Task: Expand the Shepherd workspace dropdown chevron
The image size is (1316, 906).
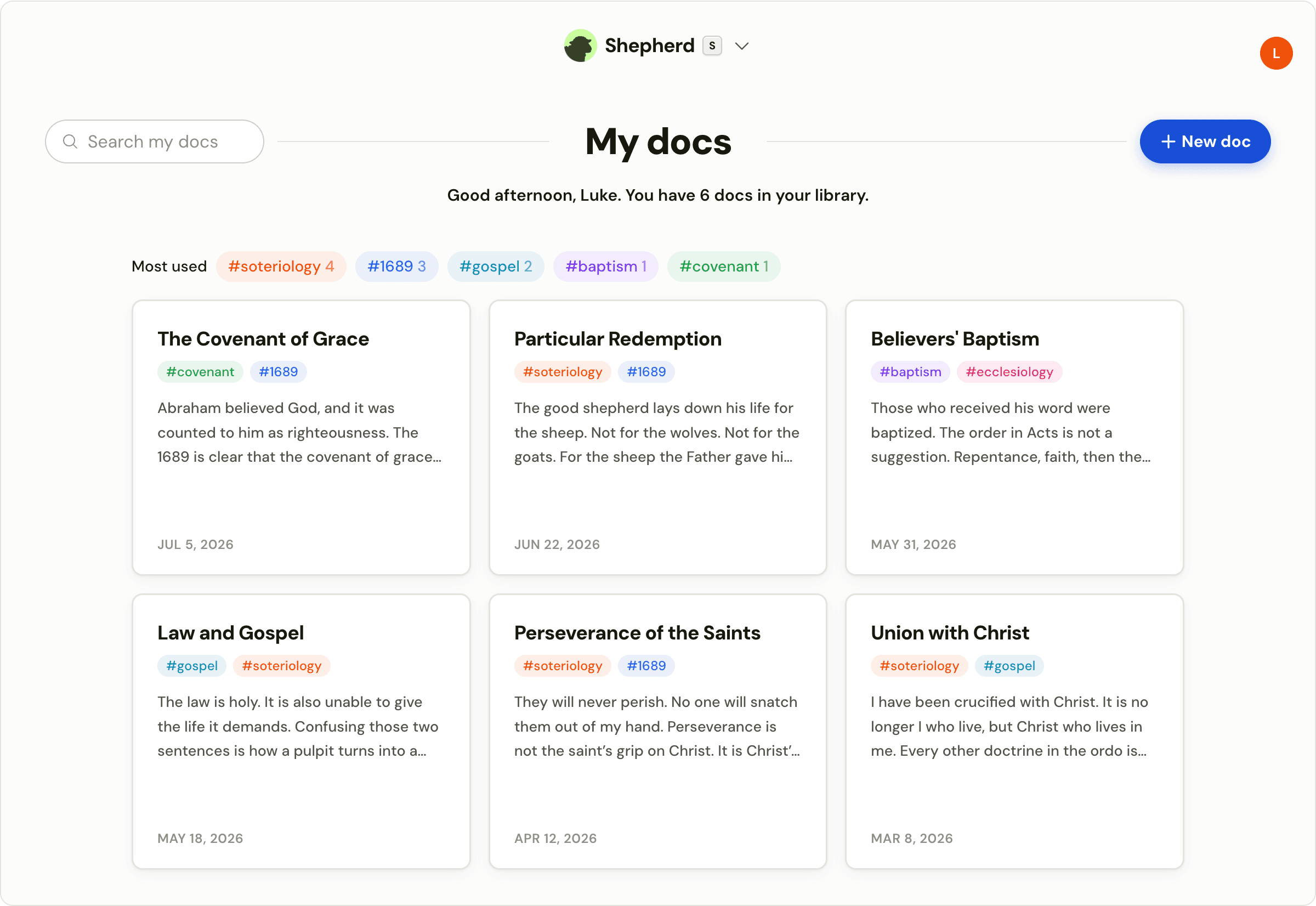Action: [x=742, y=46]
